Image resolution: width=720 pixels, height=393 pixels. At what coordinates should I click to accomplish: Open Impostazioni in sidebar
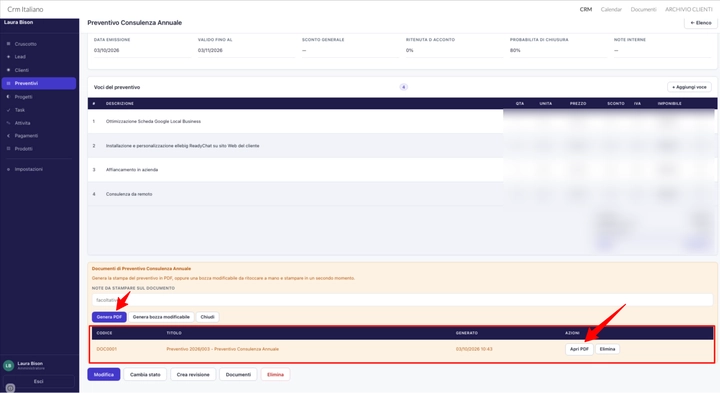[x=39, y=169]
